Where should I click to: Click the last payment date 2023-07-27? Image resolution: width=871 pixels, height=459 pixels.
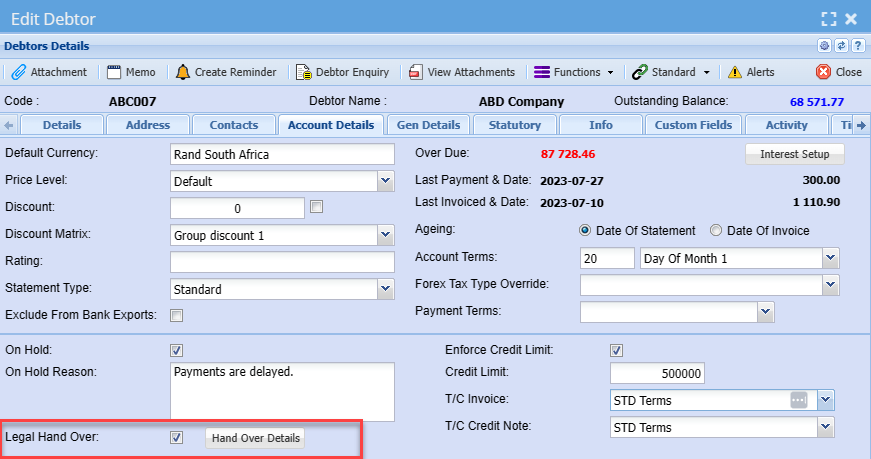pos(572,181)
